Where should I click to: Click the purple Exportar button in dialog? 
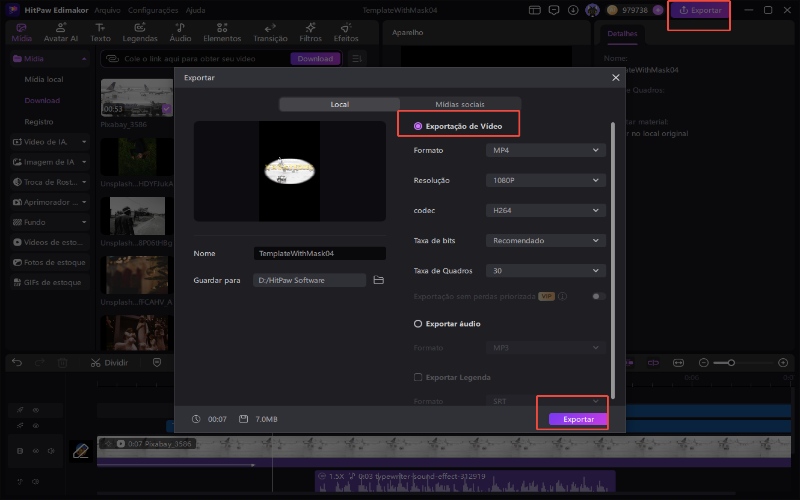click(x=578, y=419)
